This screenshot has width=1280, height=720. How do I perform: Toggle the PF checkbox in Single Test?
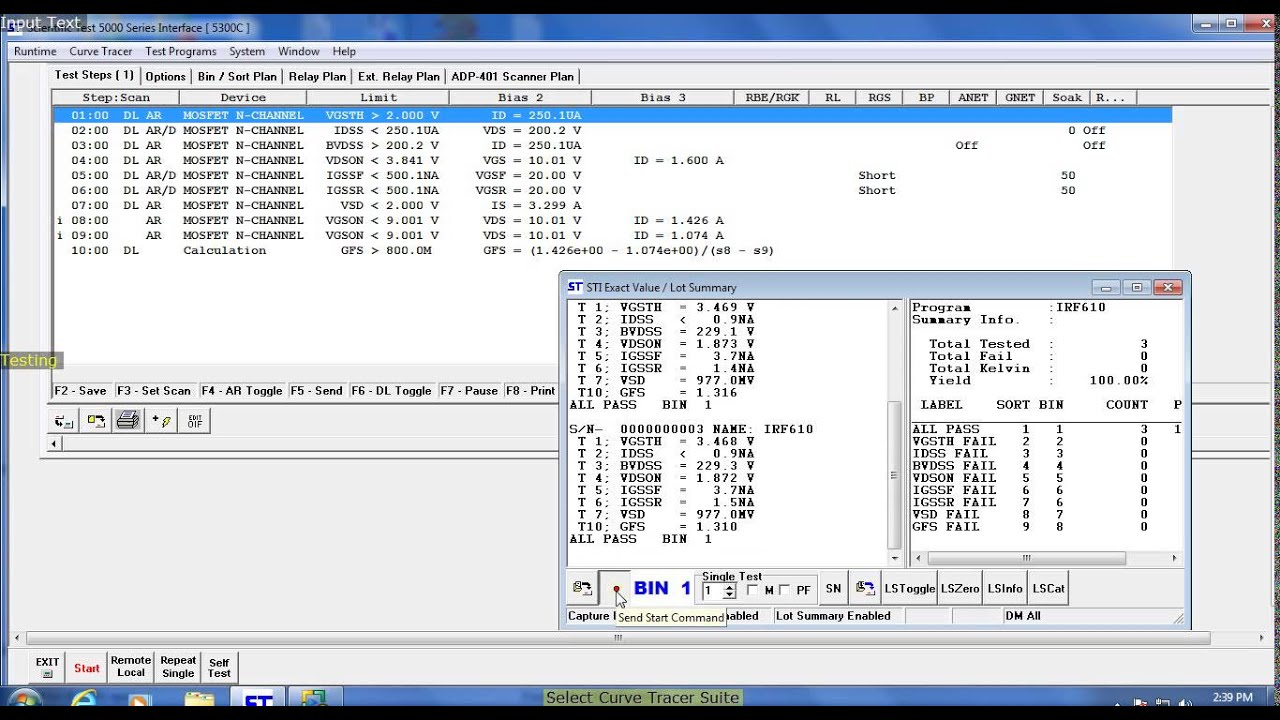click(784, 590)
